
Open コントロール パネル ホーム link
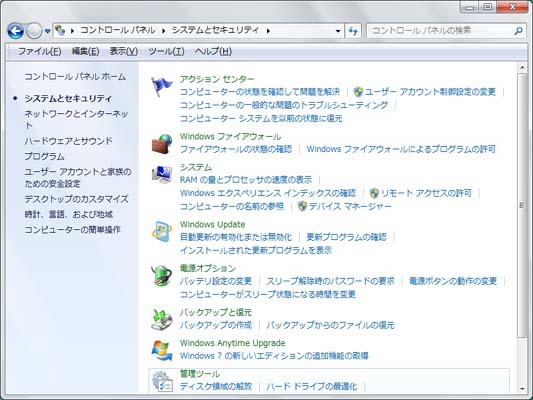click(75, 76)
